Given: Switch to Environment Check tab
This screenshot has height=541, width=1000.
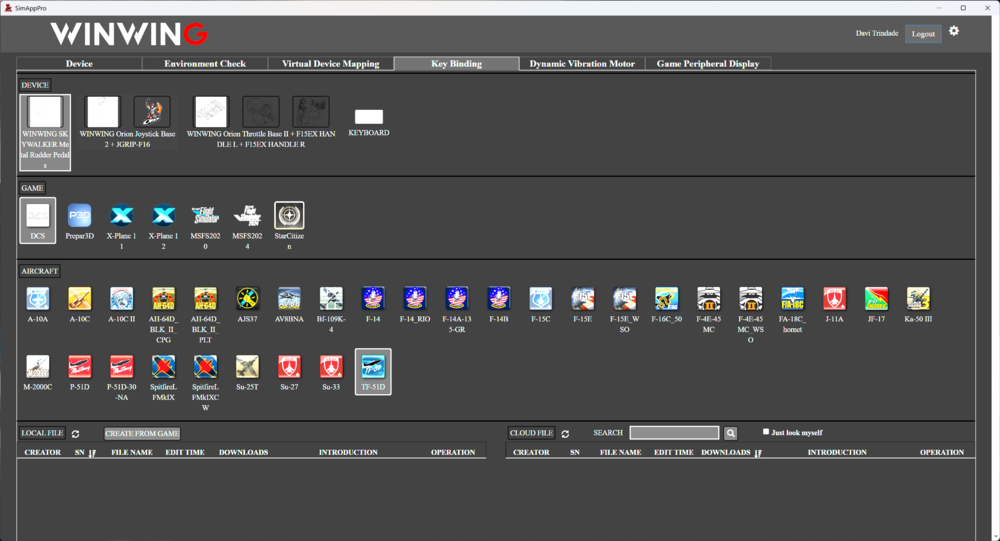Looking at the screenshot, I should (x=205, y=64).
